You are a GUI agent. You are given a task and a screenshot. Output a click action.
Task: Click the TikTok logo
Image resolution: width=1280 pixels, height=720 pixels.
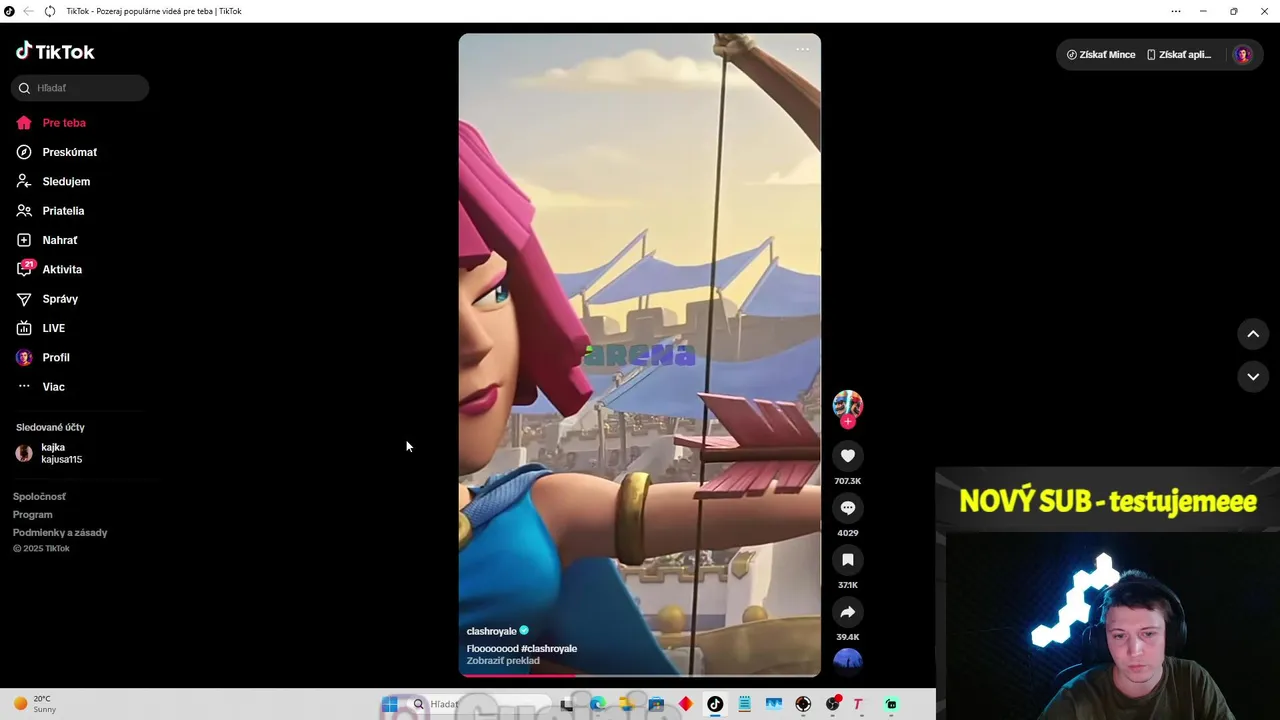coord(55,51)
